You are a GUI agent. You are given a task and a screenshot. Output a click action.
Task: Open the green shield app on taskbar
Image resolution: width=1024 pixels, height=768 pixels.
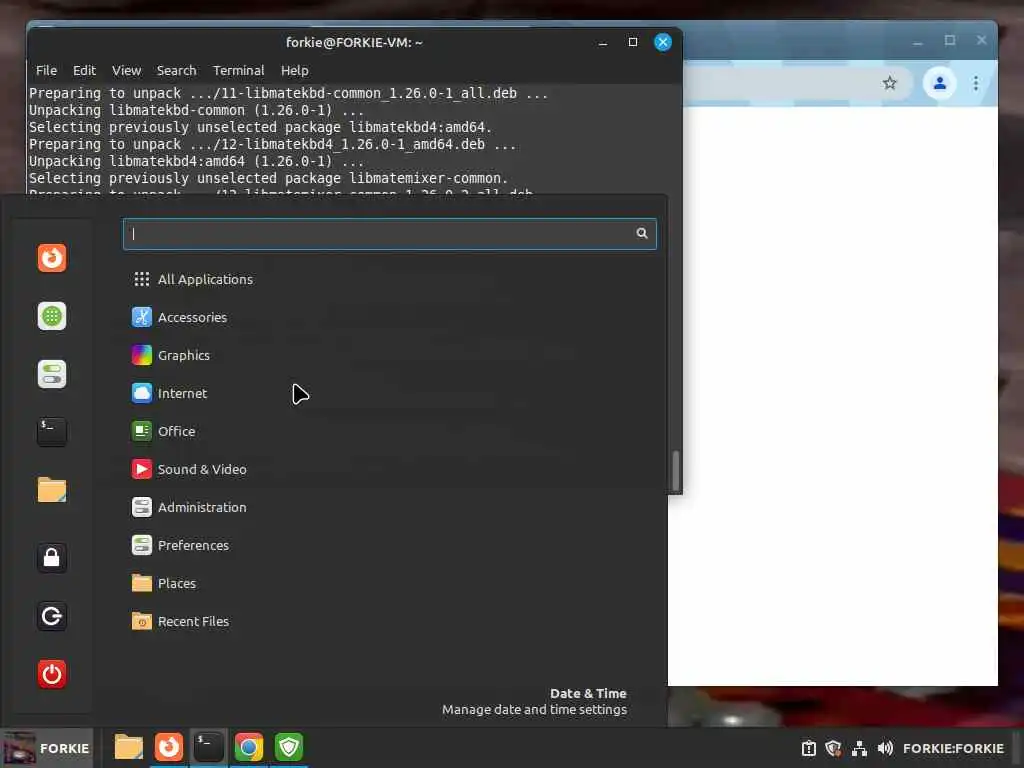tap(289, 747)
